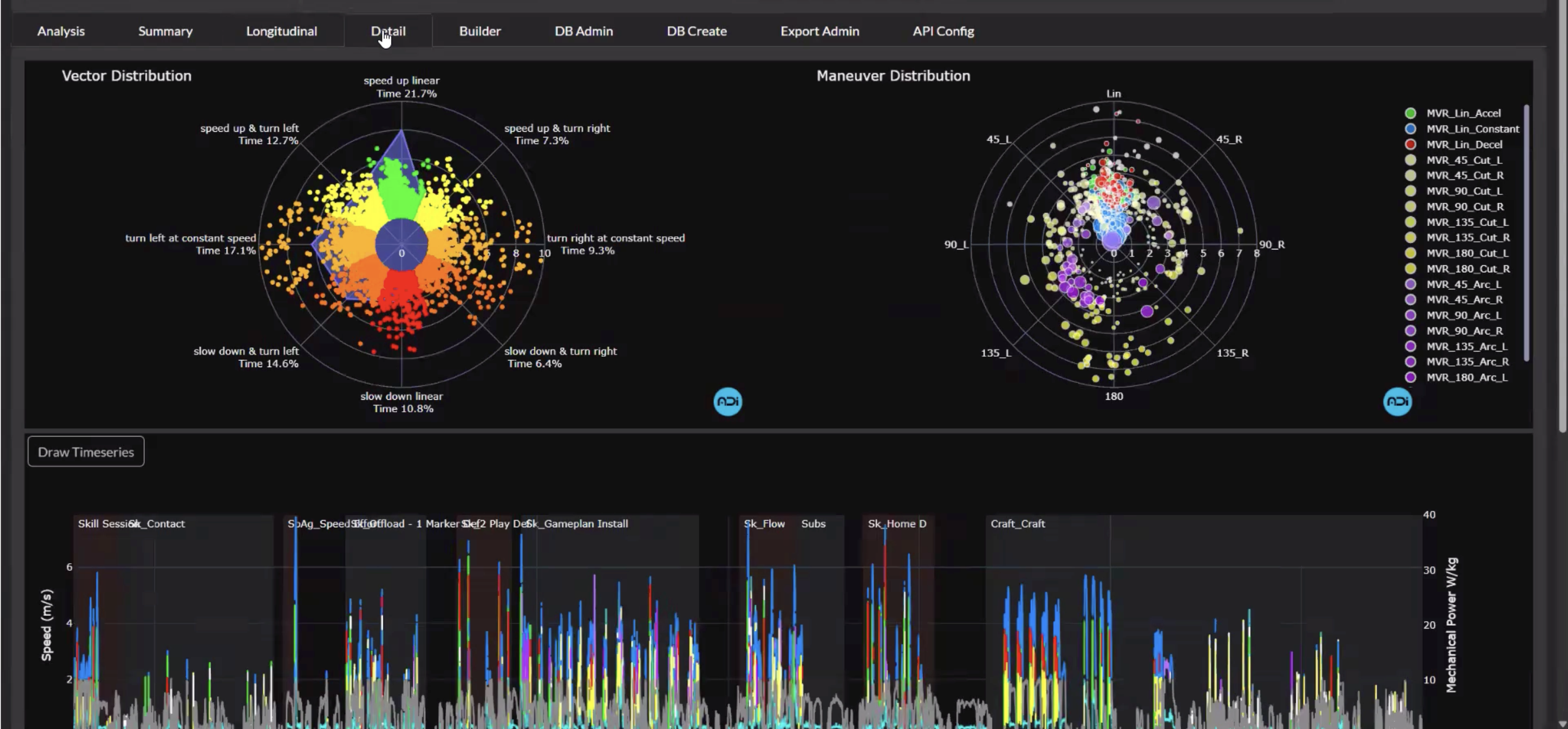Open the API Config tab
The image size is (1568, 729).
pyautogui.click(x=943, y=31)
